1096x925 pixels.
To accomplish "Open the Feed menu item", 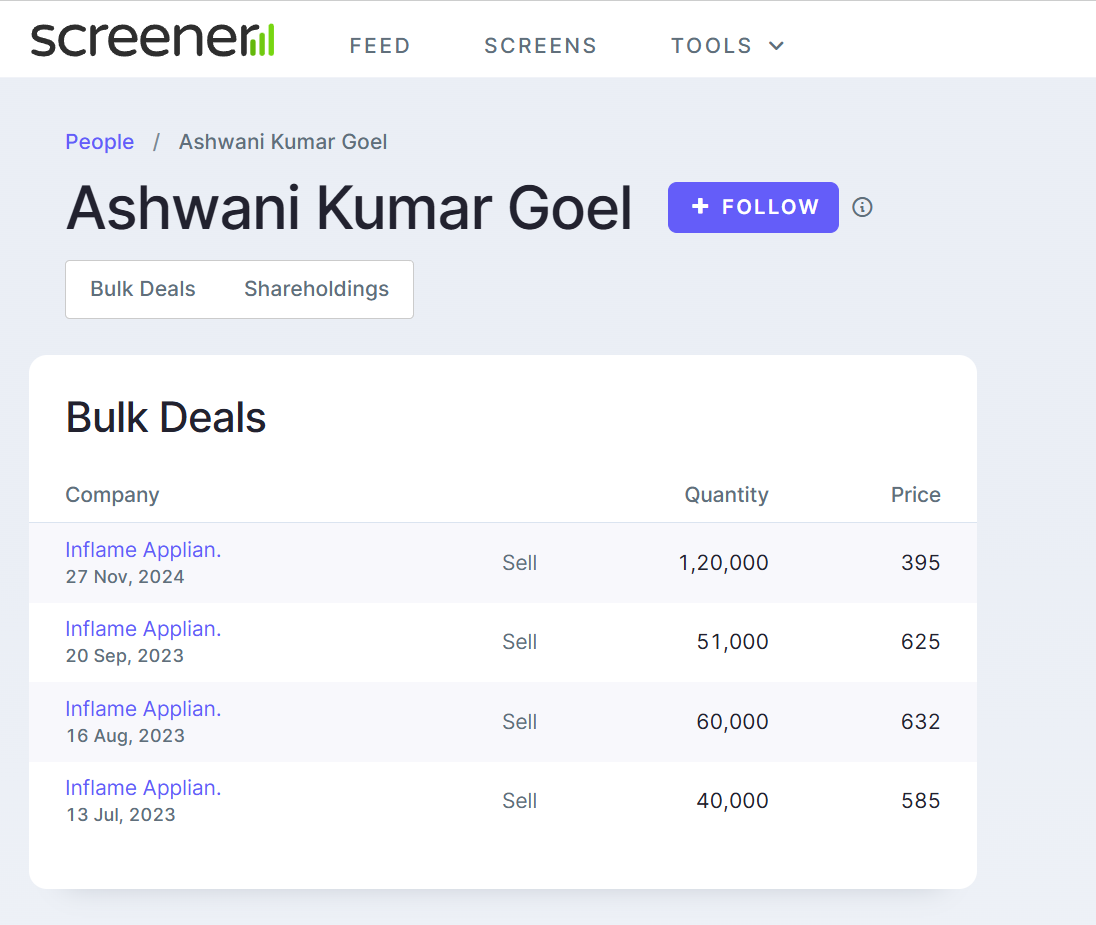I will click(x=380, y=46).
